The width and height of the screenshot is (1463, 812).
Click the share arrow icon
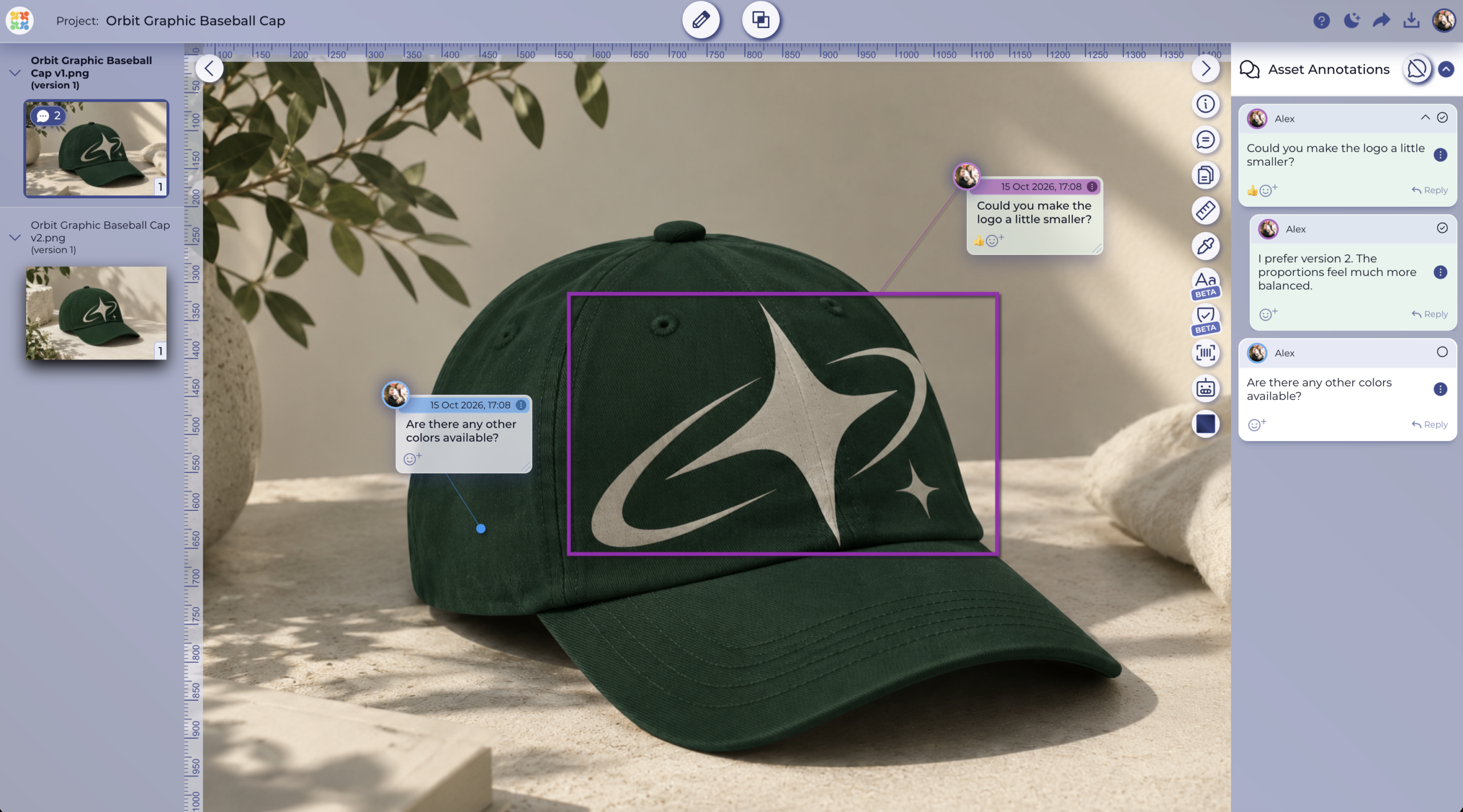[1381, 21]
